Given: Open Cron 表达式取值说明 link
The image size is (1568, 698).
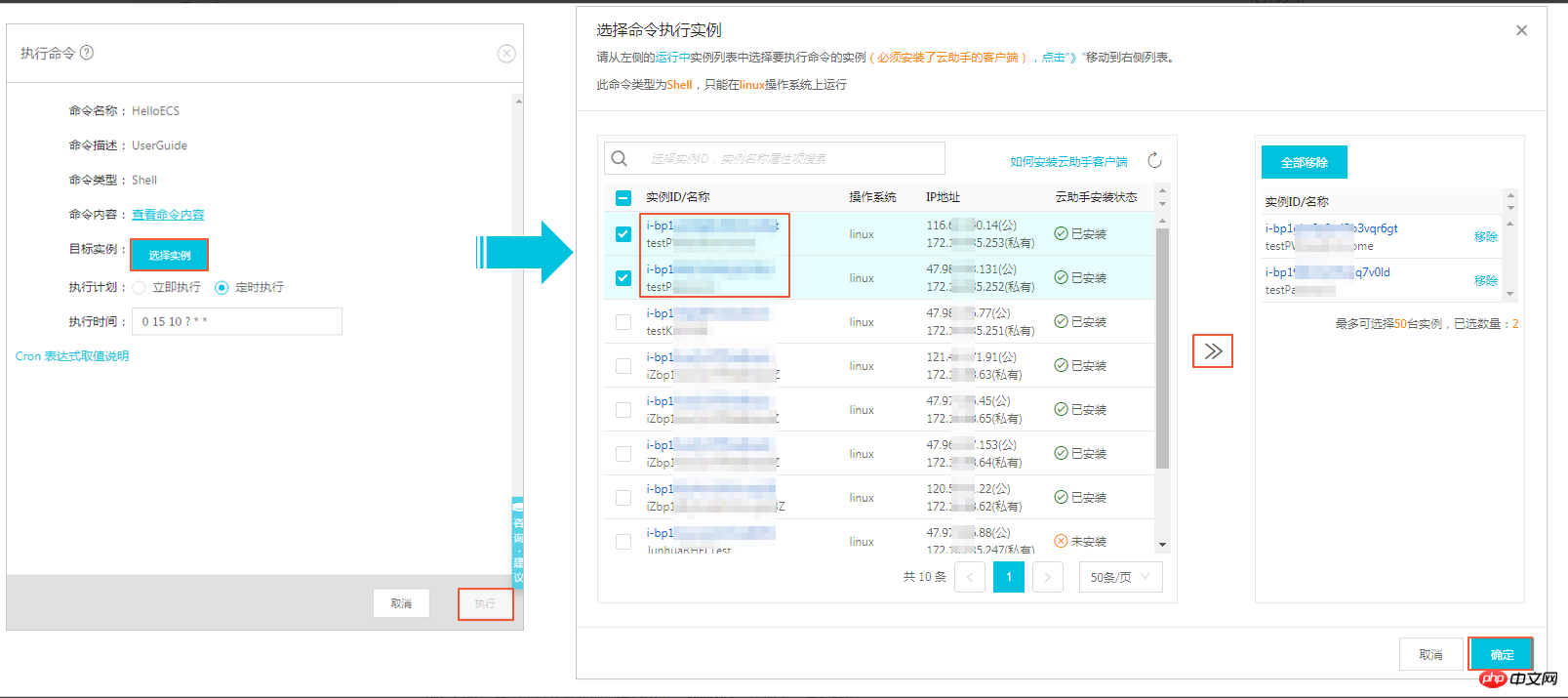Looking at the screenshot, I should point(72,356).
